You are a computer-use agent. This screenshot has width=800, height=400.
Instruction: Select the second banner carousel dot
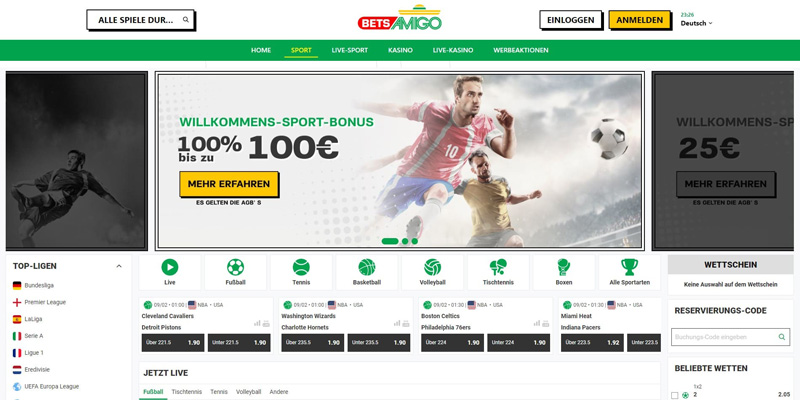(x=405, y=241)
